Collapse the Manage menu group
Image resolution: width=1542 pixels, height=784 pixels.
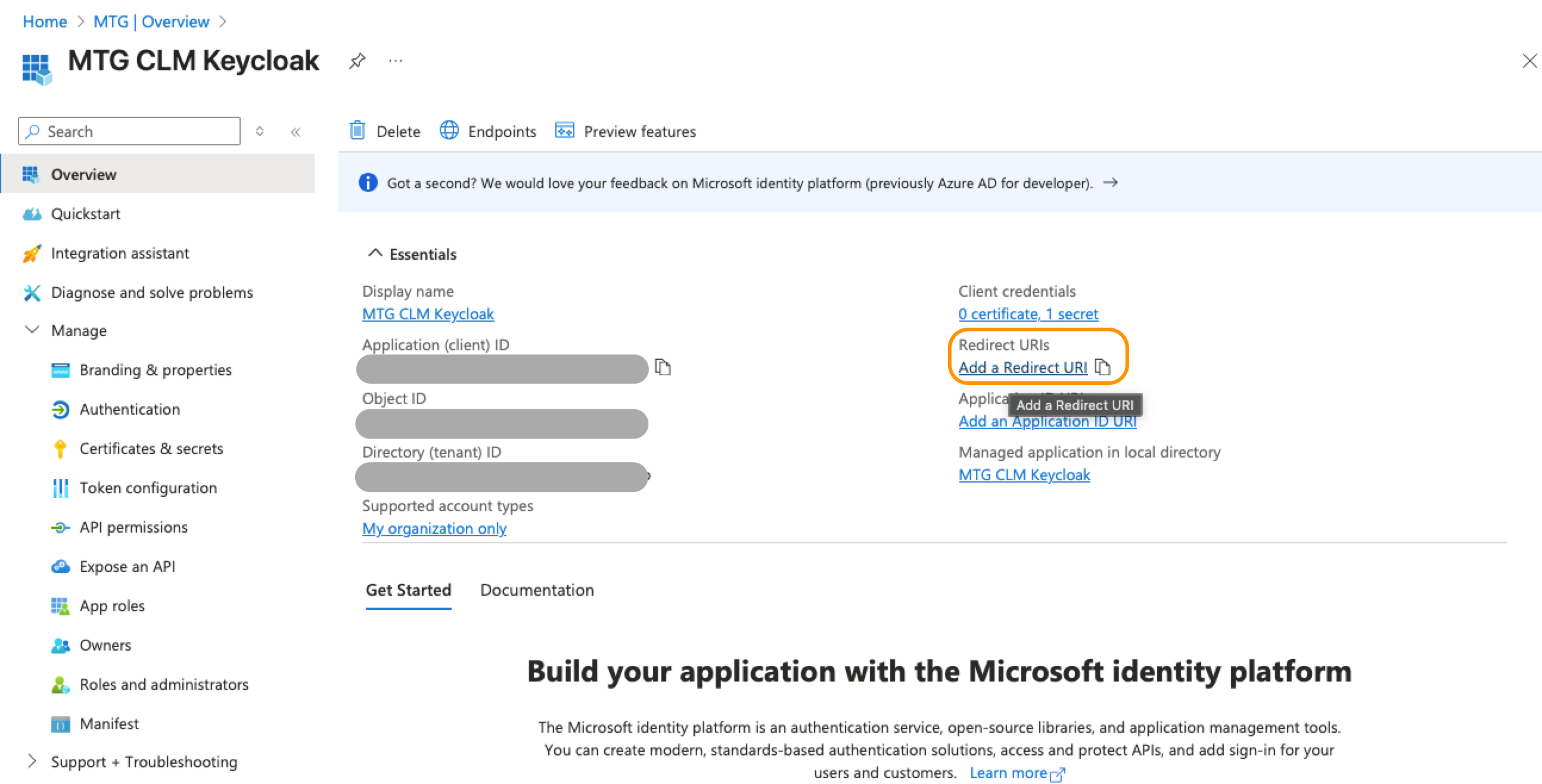coord(32,330)
